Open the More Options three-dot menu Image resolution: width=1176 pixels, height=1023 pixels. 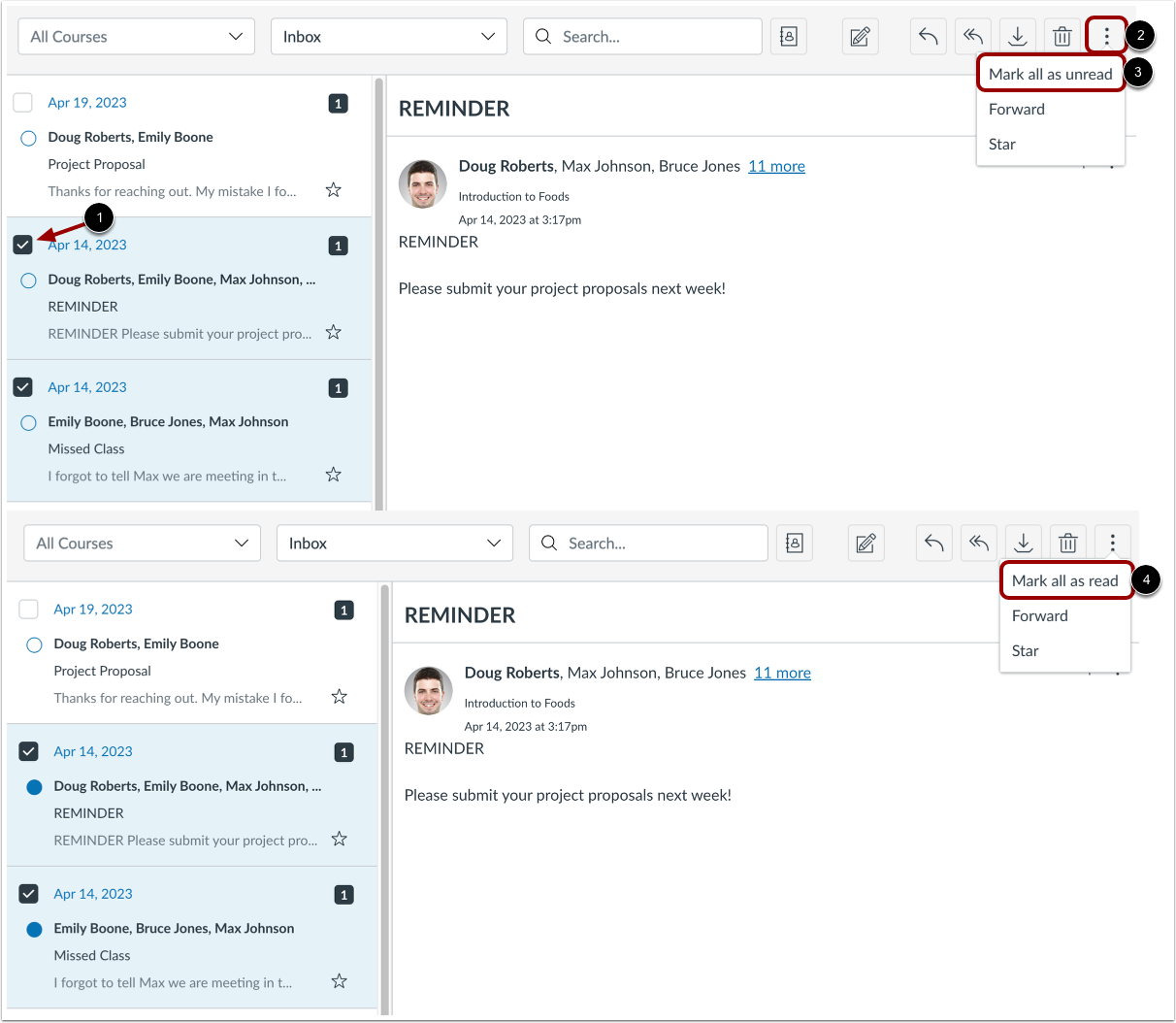(1106, 36)
